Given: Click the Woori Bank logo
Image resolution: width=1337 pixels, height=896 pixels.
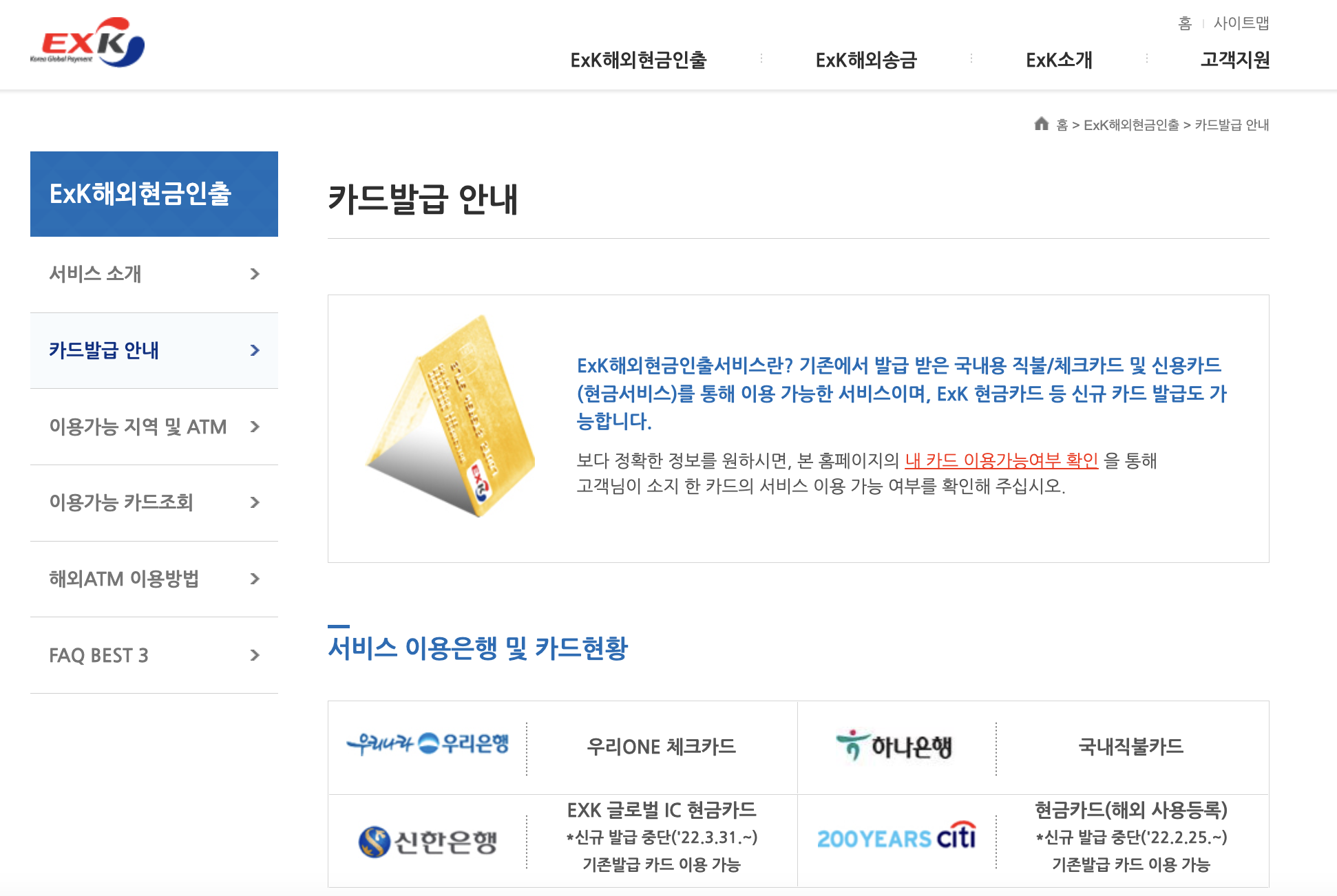Looking at the screenshot, I should 428,744.
